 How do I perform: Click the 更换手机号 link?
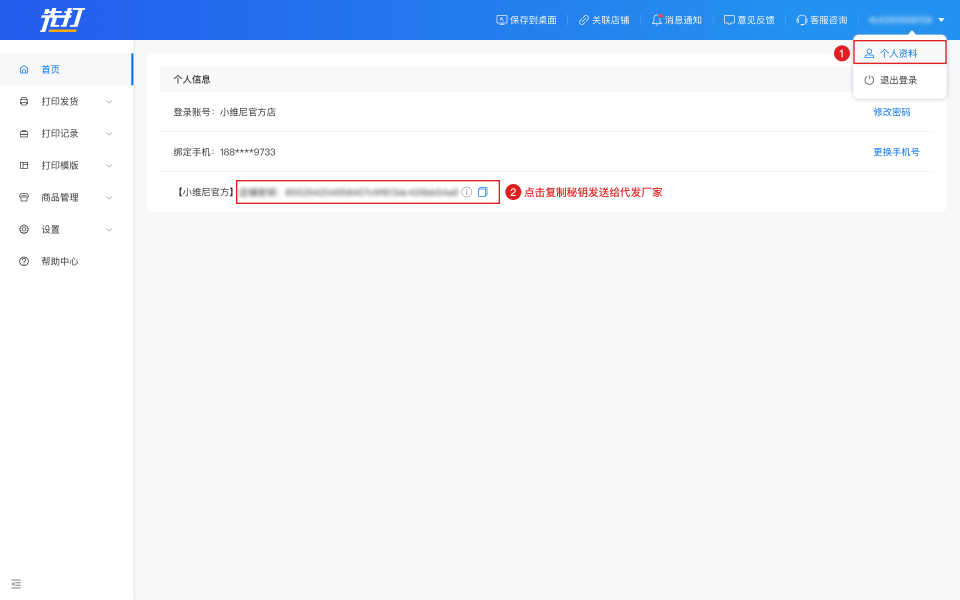896,152
